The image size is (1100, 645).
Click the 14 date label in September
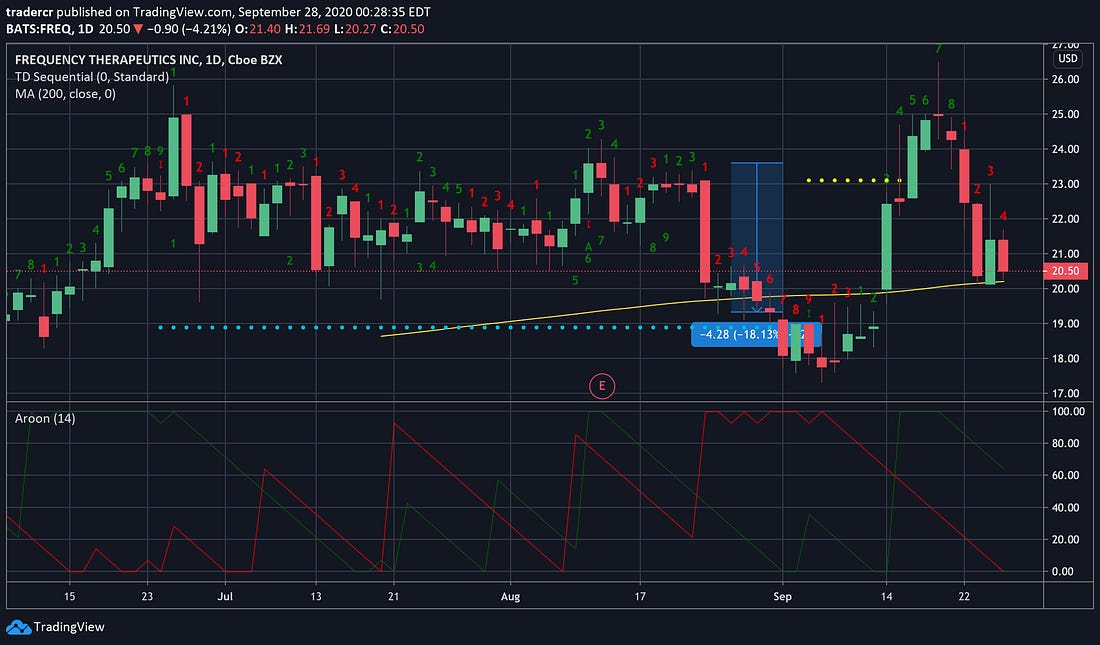point(887,597)
